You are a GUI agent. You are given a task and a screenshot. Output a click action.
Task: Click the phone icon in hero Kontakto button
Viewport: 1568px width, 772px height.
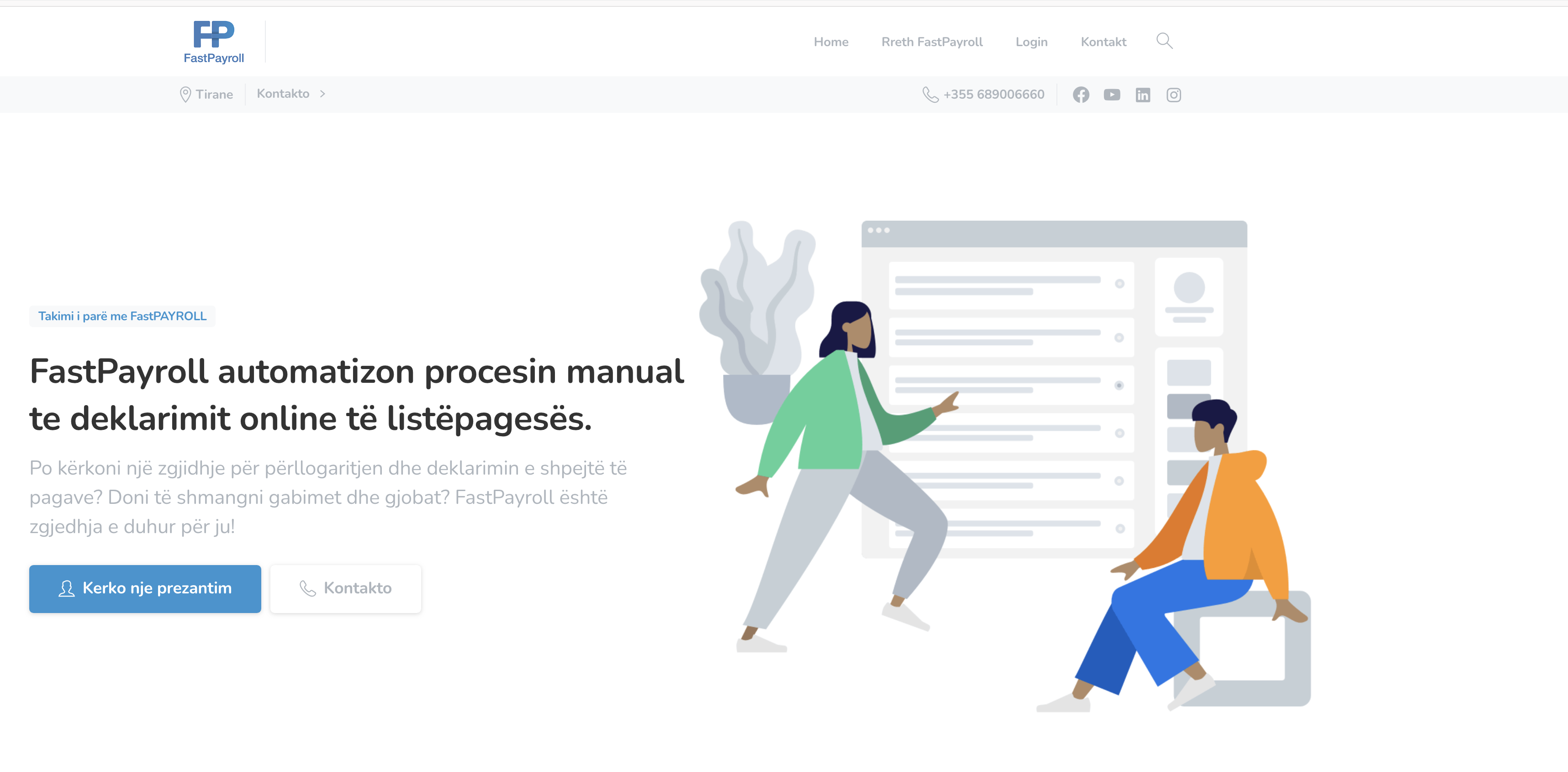307,588
